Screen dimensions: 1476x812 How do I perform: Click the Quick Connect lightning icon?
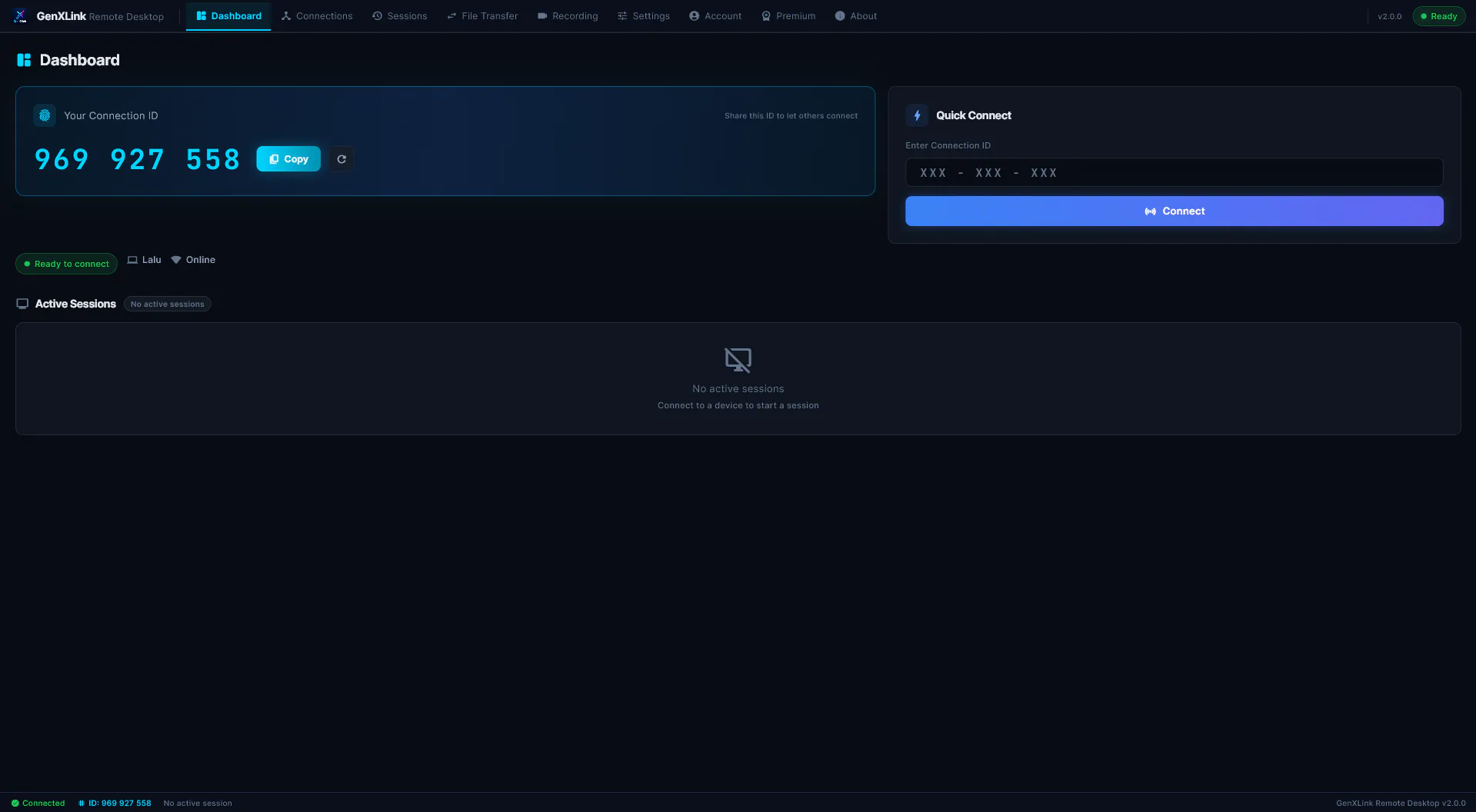point(917,115)
